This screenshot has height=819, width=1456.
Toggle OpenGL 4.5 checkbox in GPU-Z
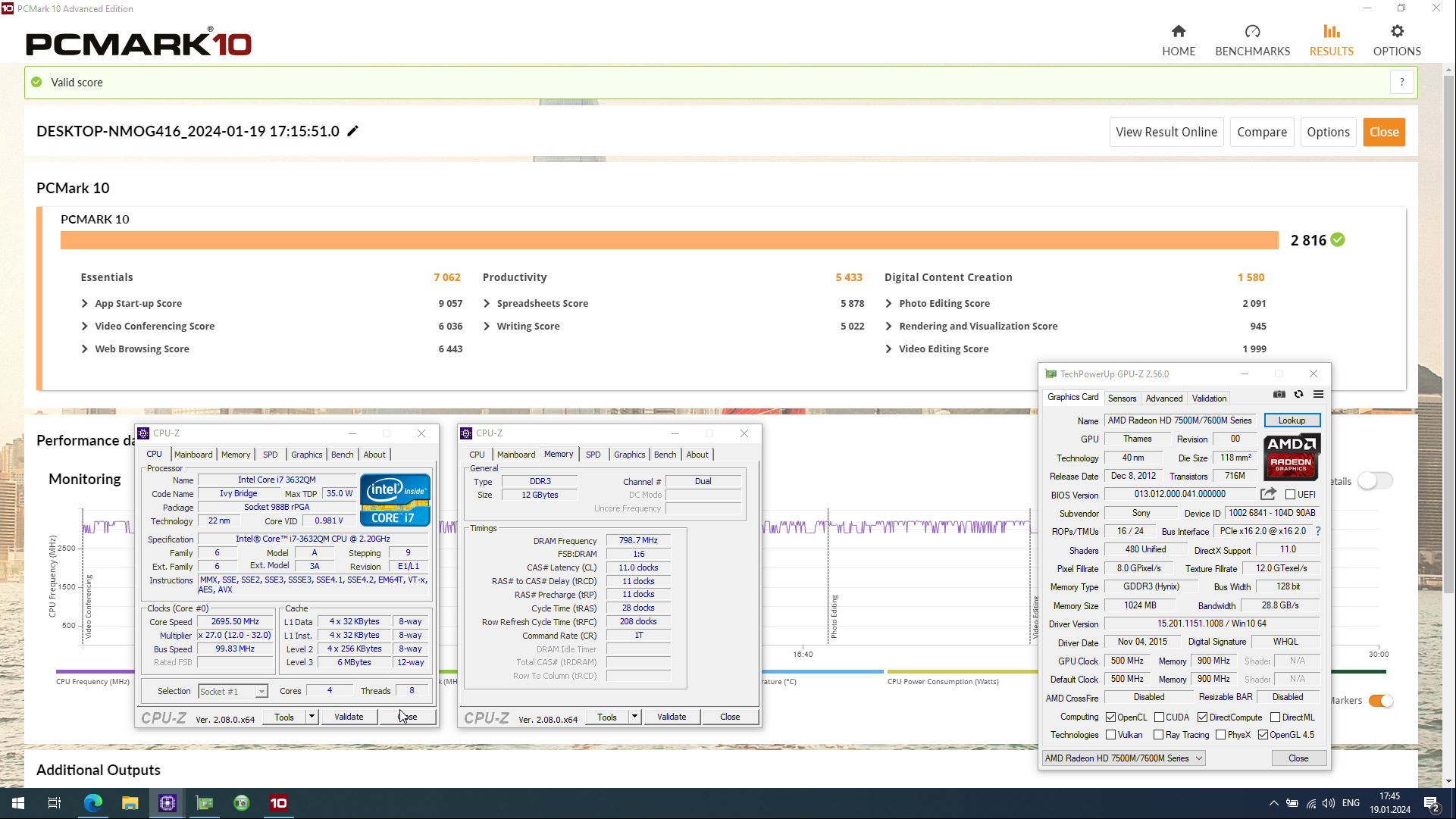click(x=1263, y=735)
